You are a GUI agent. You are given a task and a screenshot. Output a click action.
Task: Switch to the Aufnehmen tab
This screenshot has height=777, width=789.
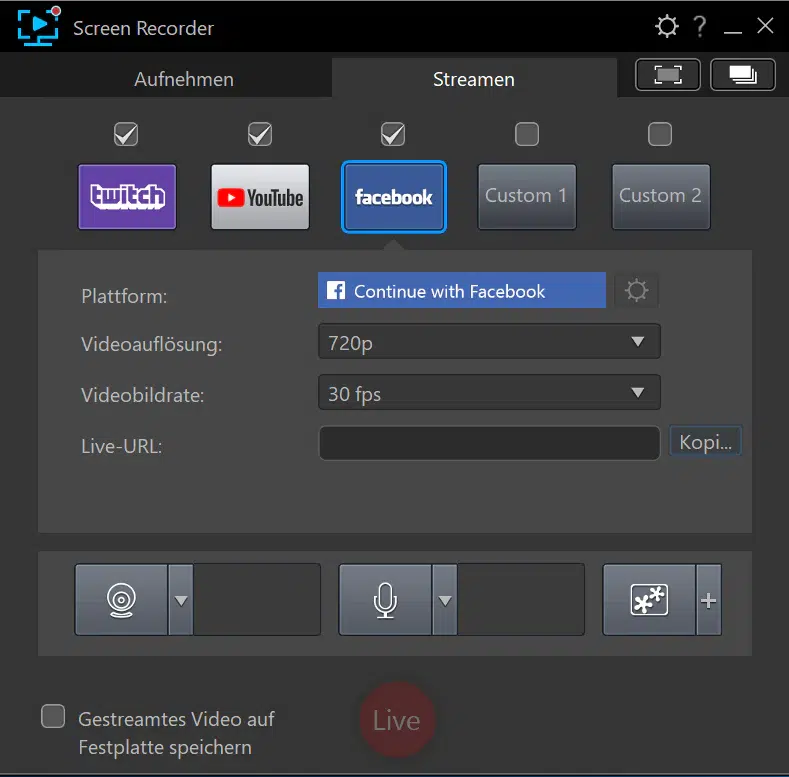click(184, 79)
